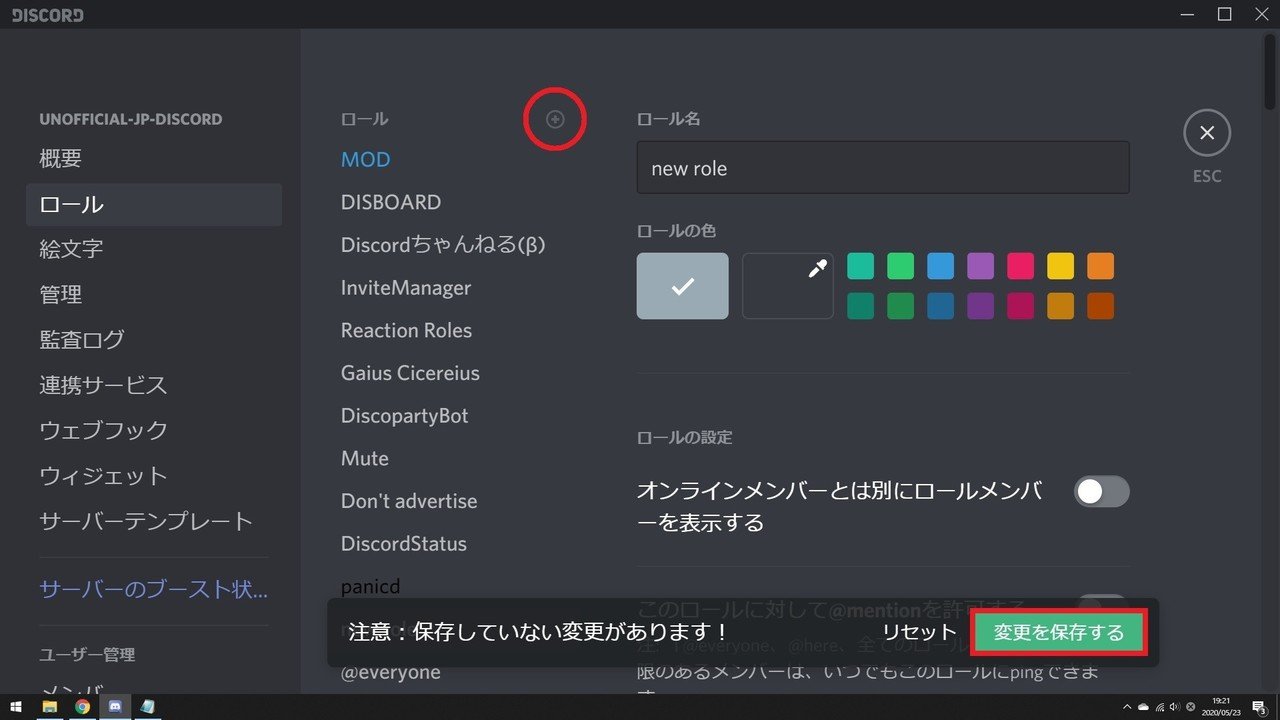Select the Discordちゃんねる(β) role
The height and width of the screenshot is (720, 1280).
[x=443, y=245]
